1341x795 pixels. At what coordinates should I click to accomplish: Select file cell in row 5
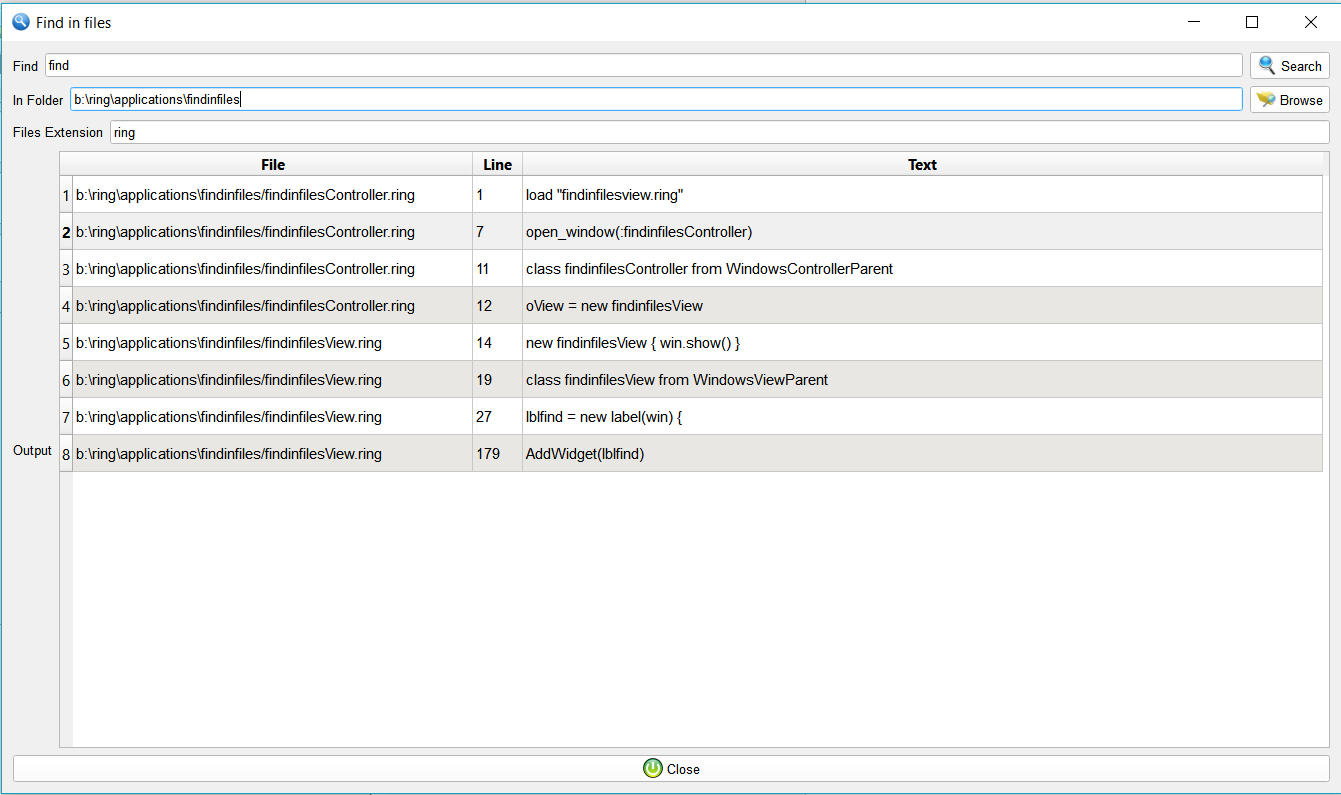click(273, 343)
